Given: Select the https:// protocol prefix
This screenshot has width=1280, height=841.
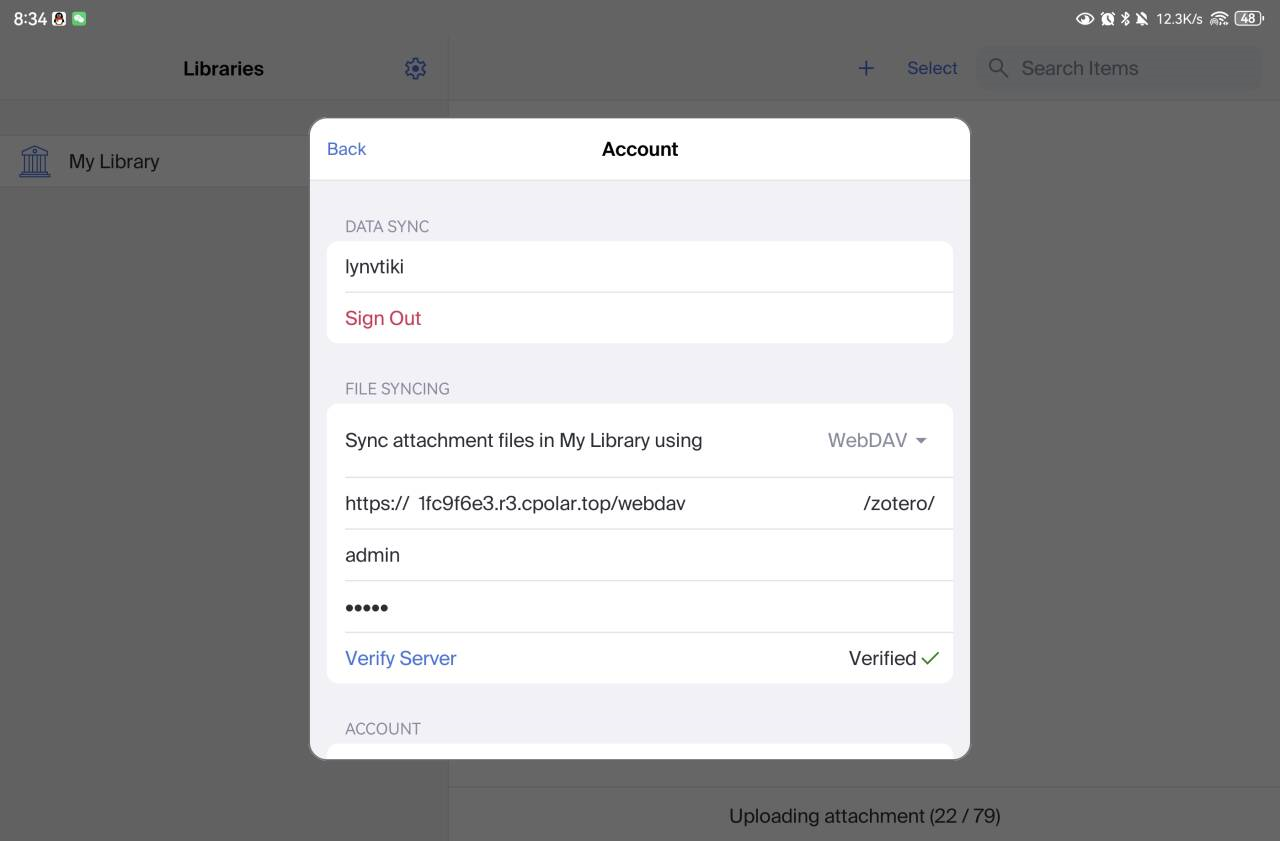Looking at the screenshot, I should pos(376,503).
